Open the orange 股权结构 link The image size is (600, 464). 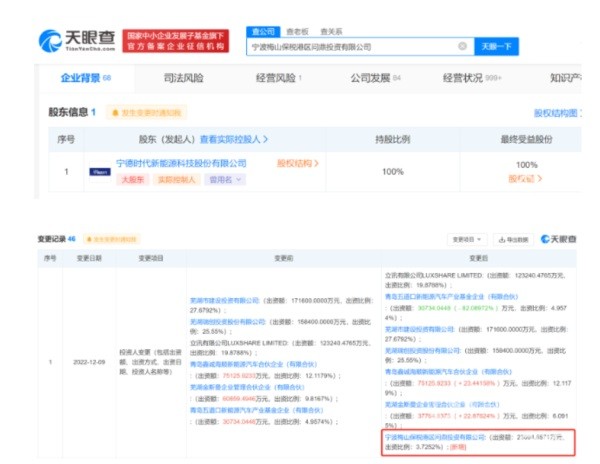[298, 163]
